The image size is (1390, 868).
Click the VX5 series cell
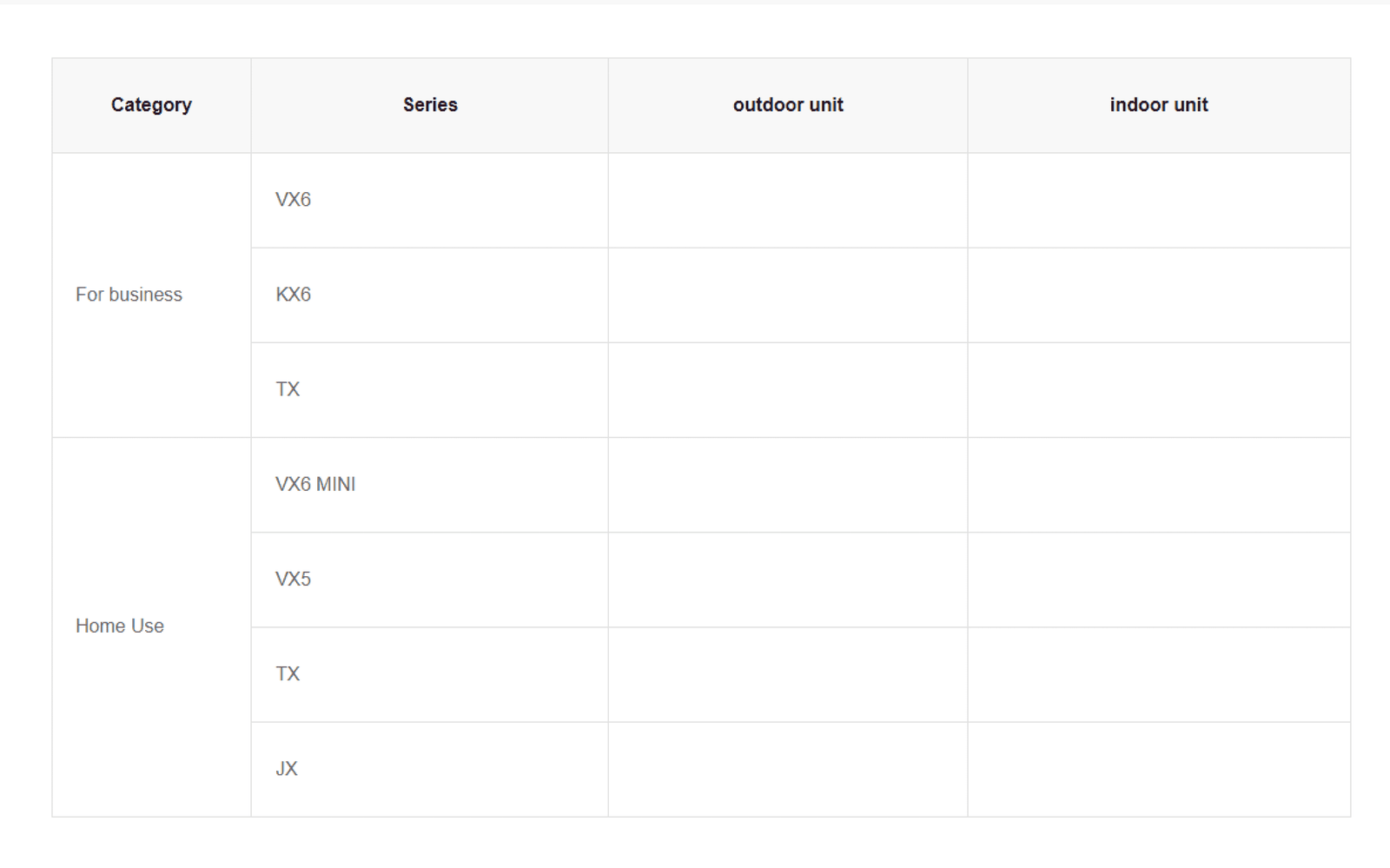(x=294, y=579)
